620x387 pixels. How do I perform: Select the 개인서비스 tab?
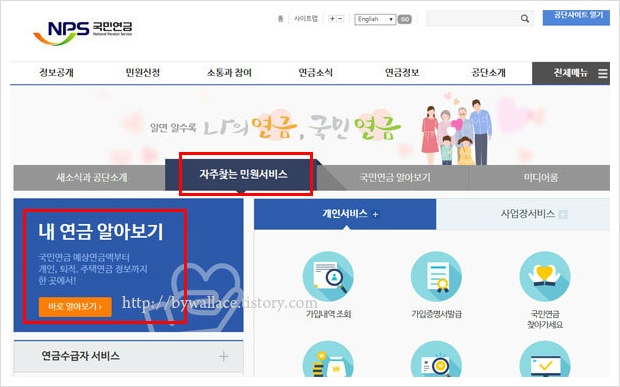[345, 214]
